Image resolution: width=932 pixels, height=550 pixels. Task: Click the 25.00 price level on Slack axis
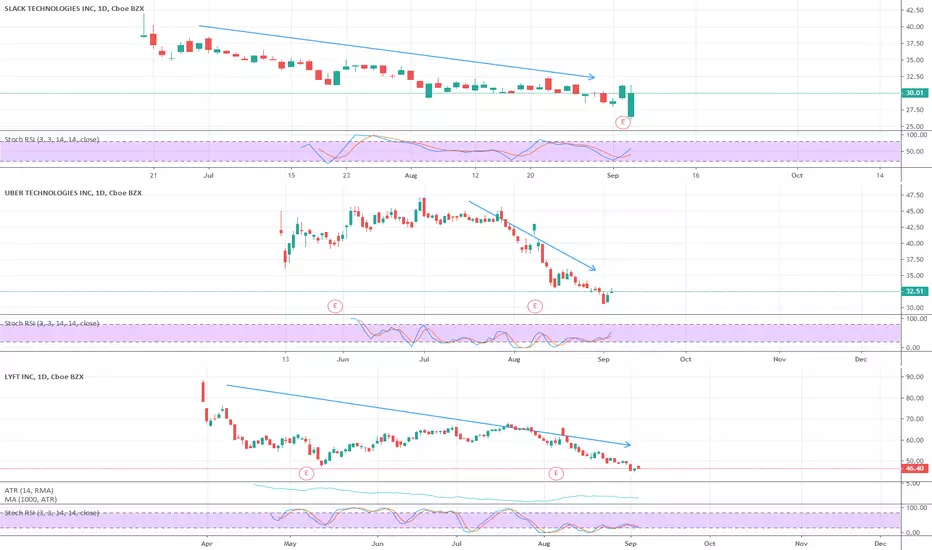915,126
